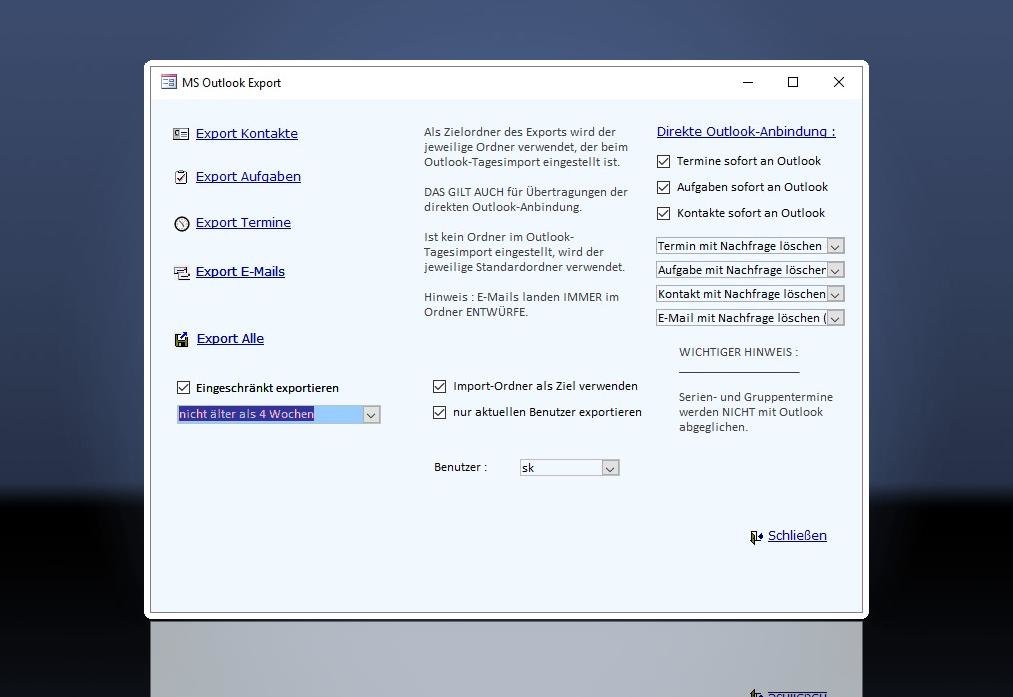Close the MS Outlook Export window
The image size is (1013, 697).
coord(839,82)
